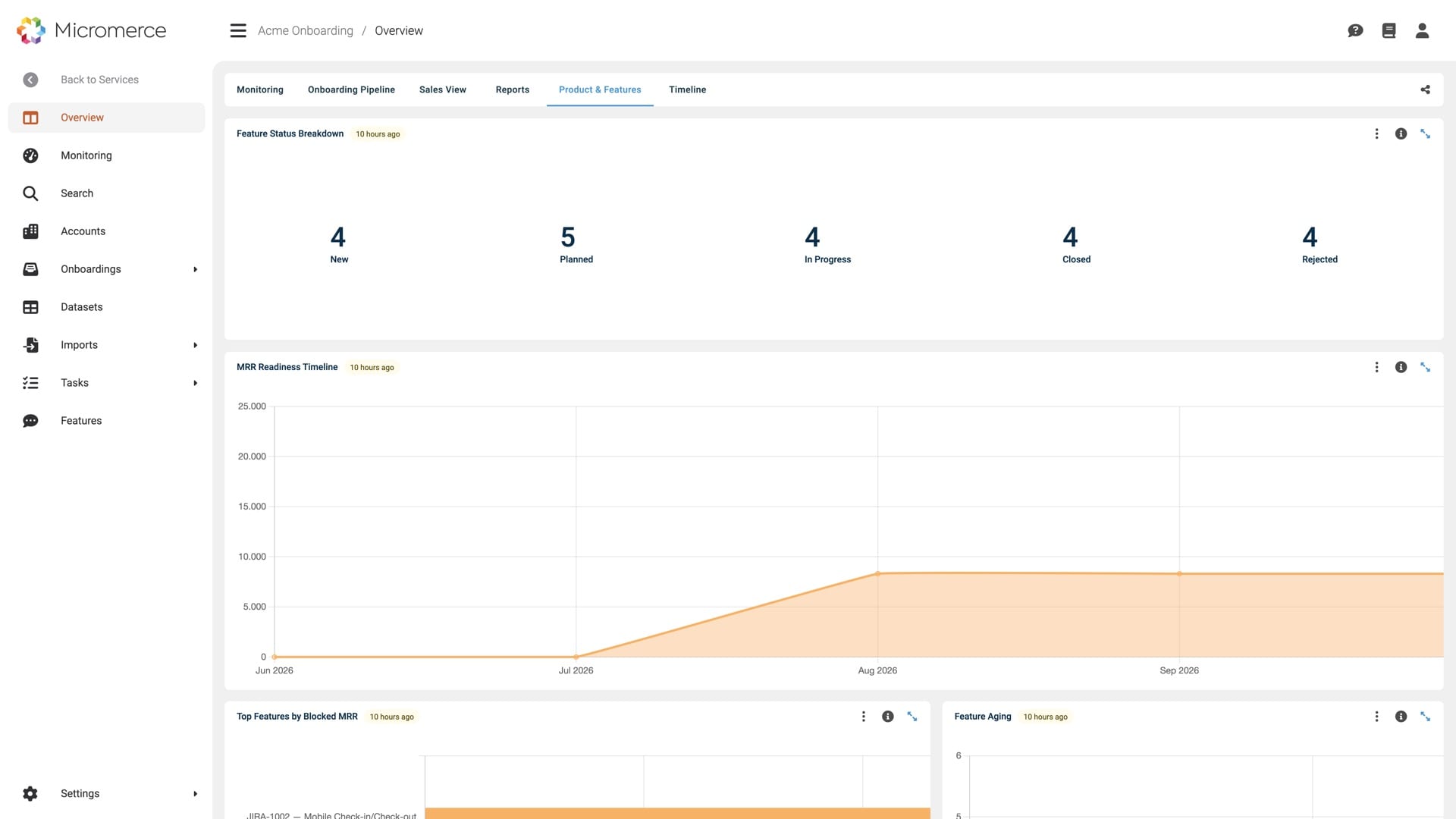The height and width of the screenshot is (819, 1456).
Task: Click the Feature Status Breakdown title
Action: pos(290,133)
